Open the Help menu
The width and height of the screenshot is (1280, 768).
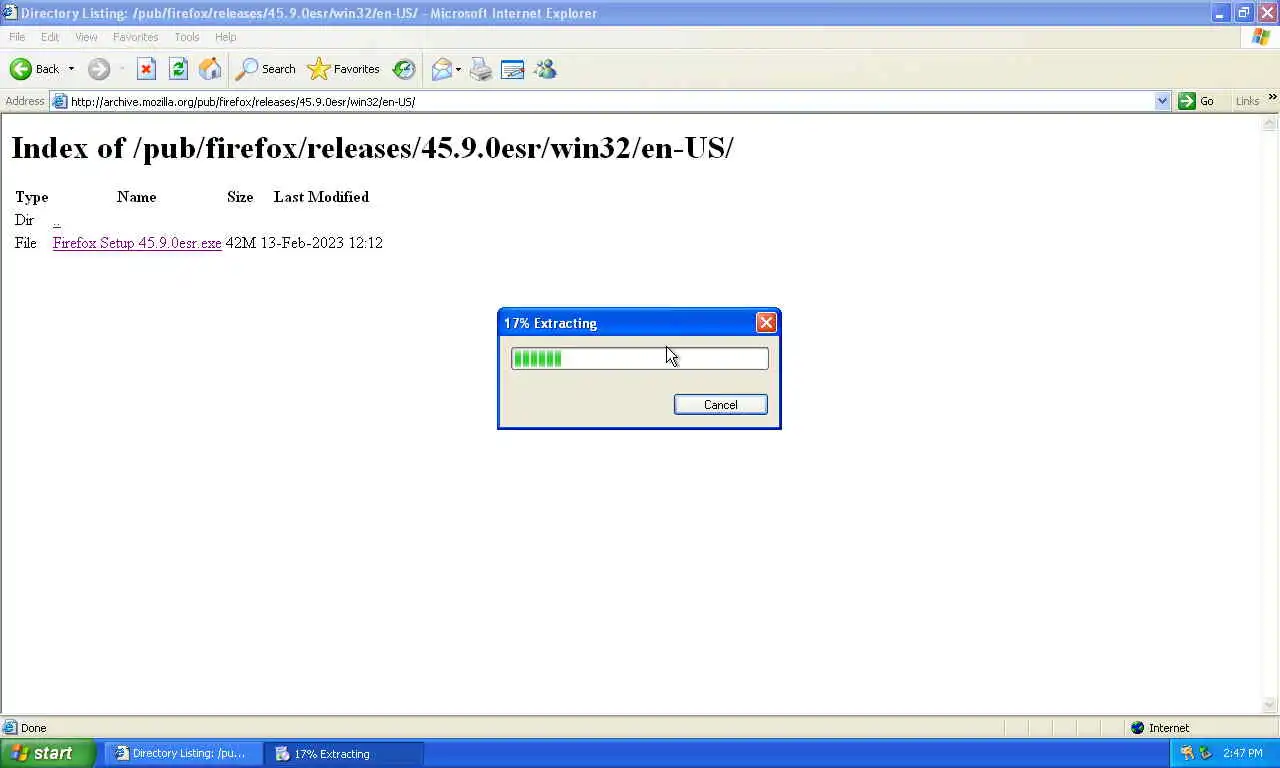pos(226,37)
